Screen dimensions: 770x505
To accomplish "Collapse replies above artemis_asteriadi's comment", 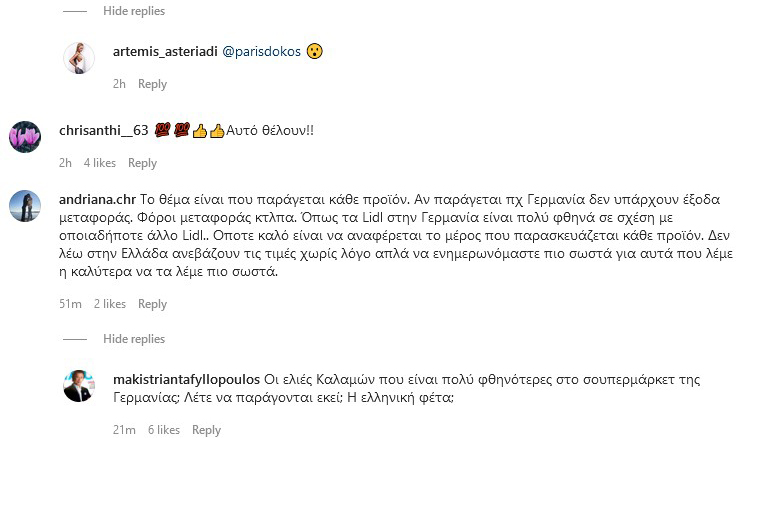I will [x=133, y=11].
